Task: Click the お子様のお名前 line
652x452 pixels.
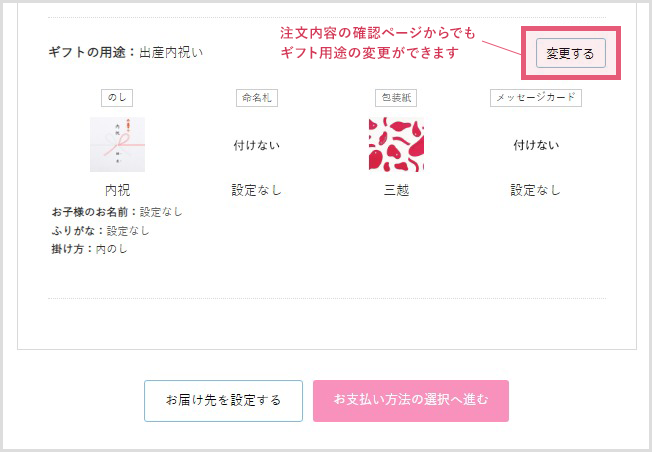Action: coord(115,212)
